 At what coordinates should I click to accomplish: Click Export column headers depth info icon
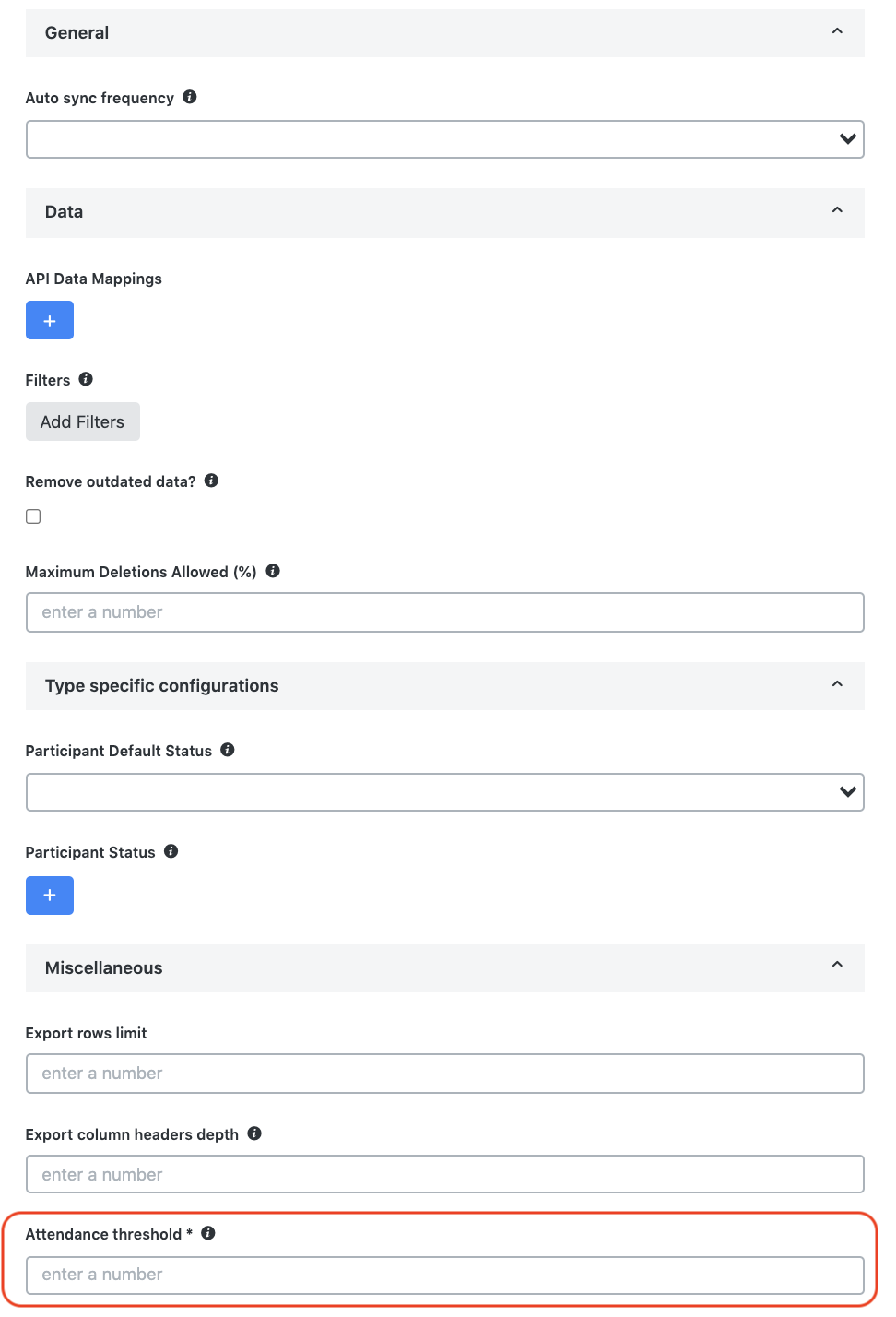click(254, 1133)
